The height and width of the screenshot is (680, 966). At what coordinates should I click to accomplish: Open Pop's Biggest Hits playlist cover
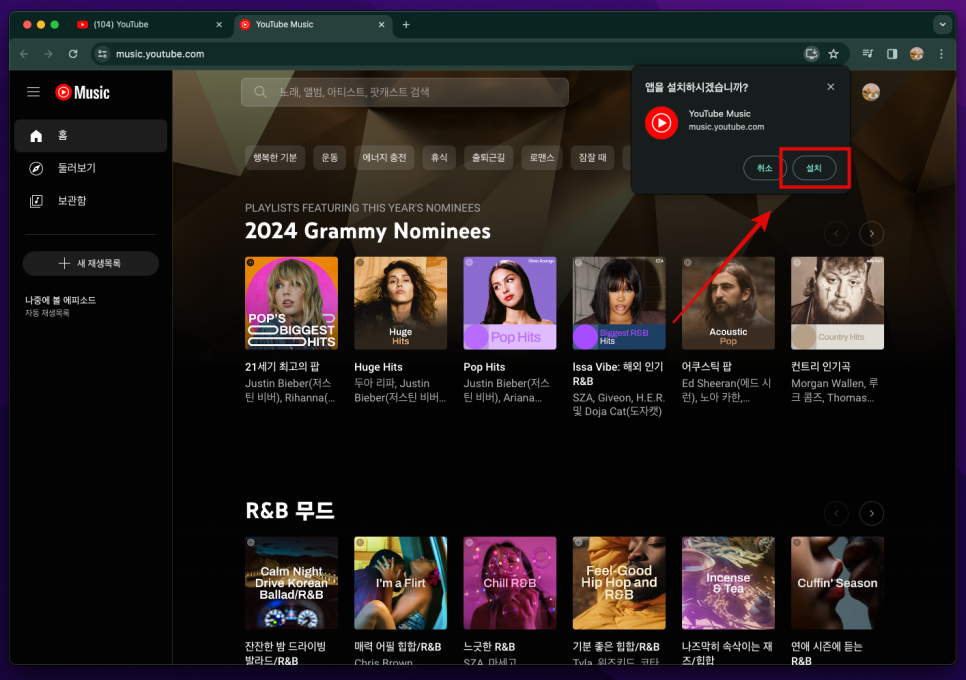pos(291,303)
